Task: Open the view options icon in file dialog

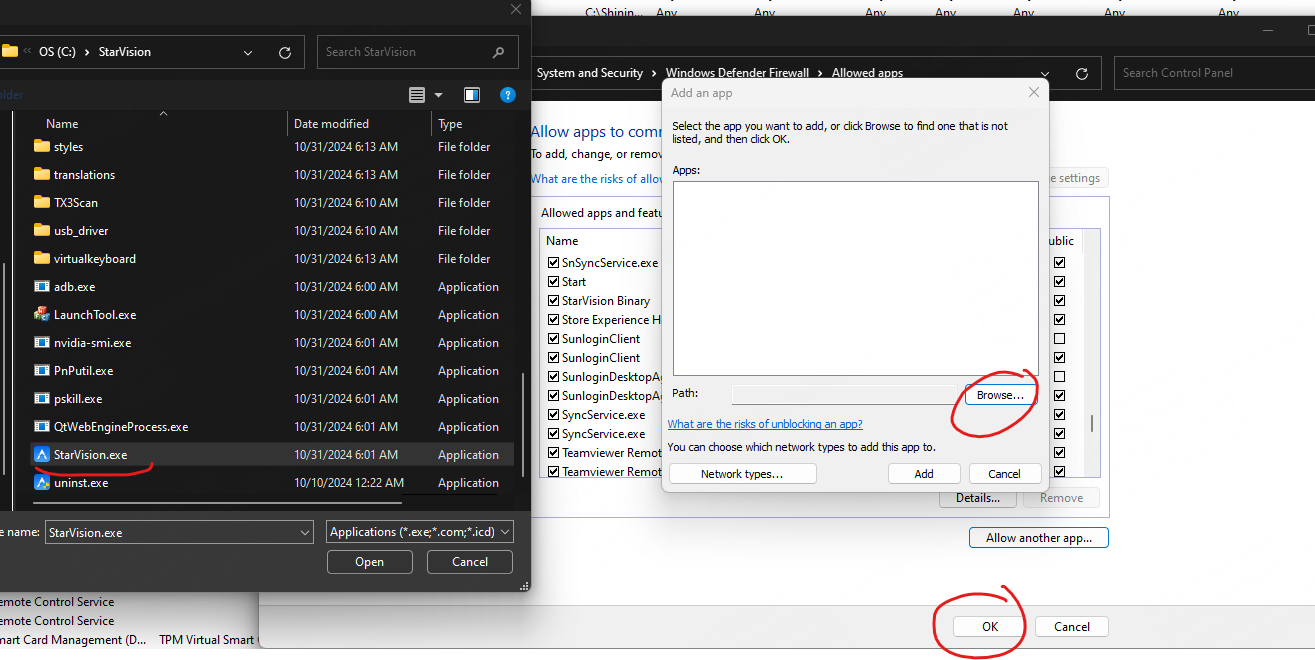Action: click(x=418, y=95)
